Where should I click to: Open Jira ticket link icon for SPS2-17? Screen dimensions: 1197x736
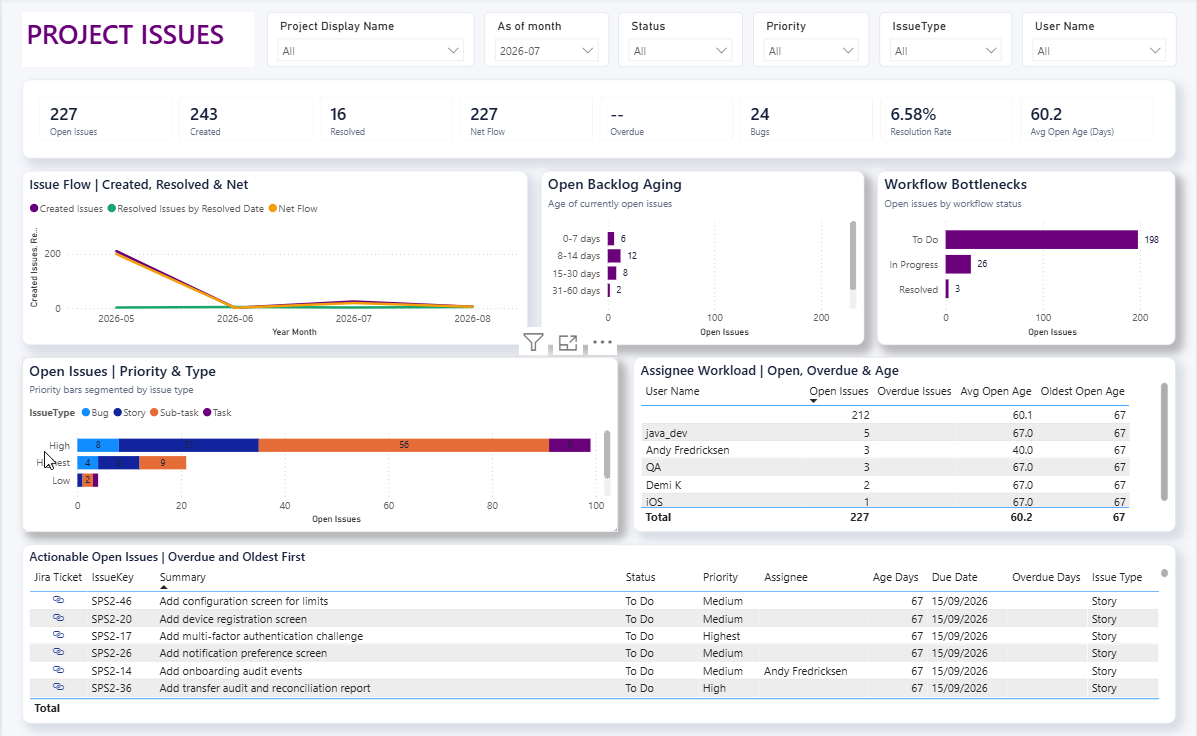coord(58,635)
